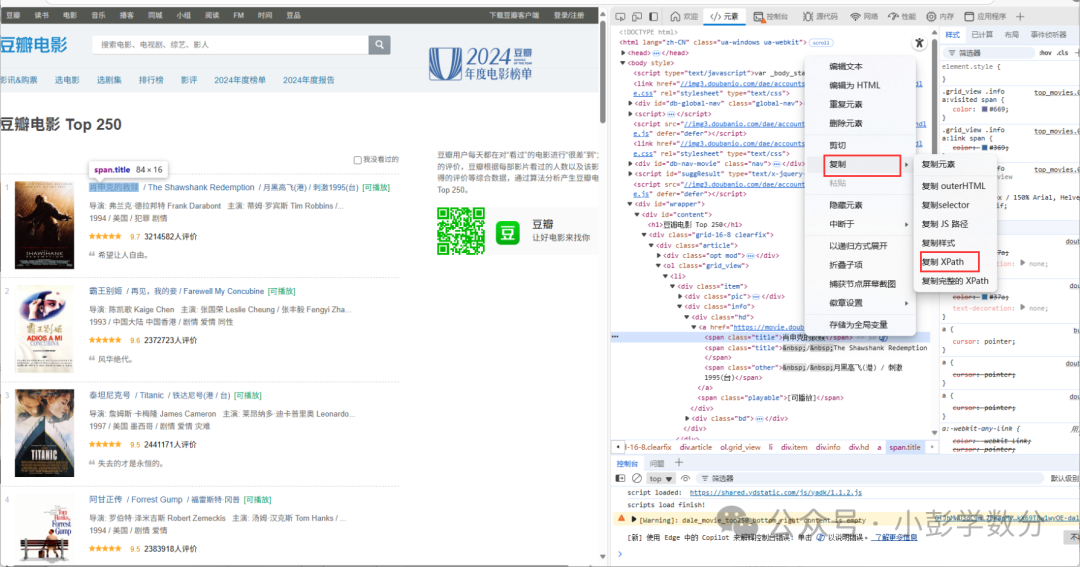Image resolution: width=1080 pixels, height=567 pixels.
Task: Toggle the console sidebar icon
Action: point(620,478)
